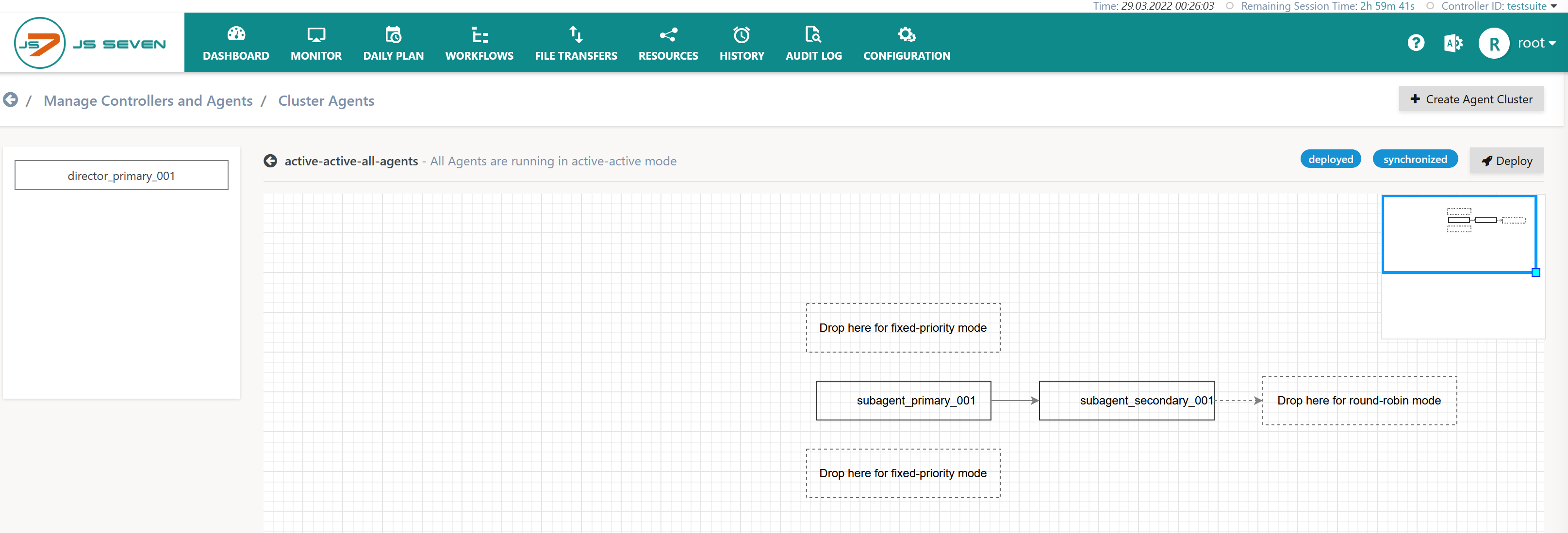This screenshot has height=533, width=1568.
Task: Open Manage Controllers and Agents breadcrumb
Action: [148, 100]
